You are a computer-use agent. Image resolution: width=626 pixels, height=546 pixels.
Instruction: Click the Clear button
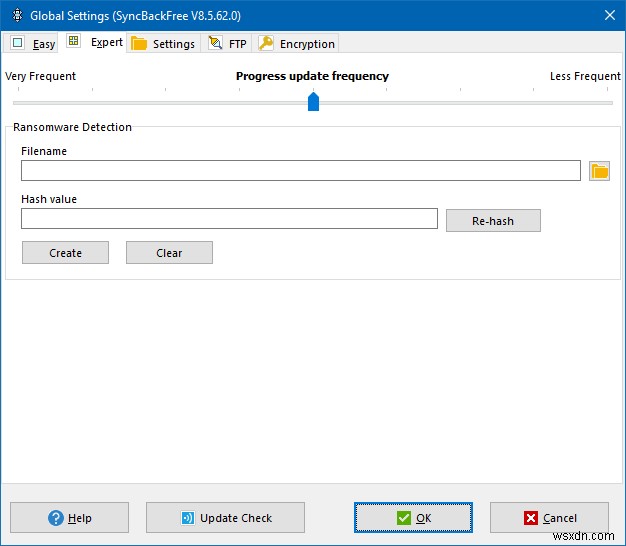click(x=169, y=253)
